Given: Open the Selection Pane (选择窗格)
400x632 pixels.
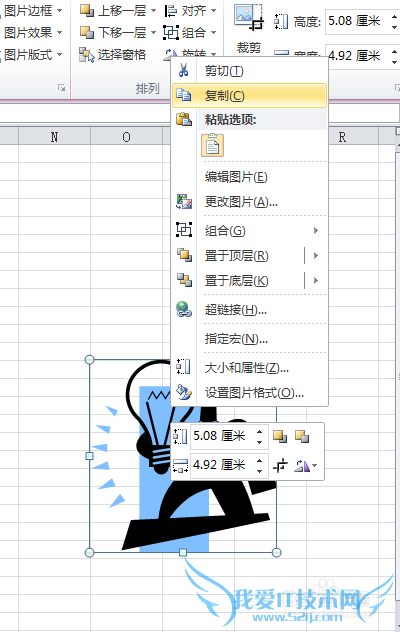Looking at the screenshot, I should tap(112, 55).
